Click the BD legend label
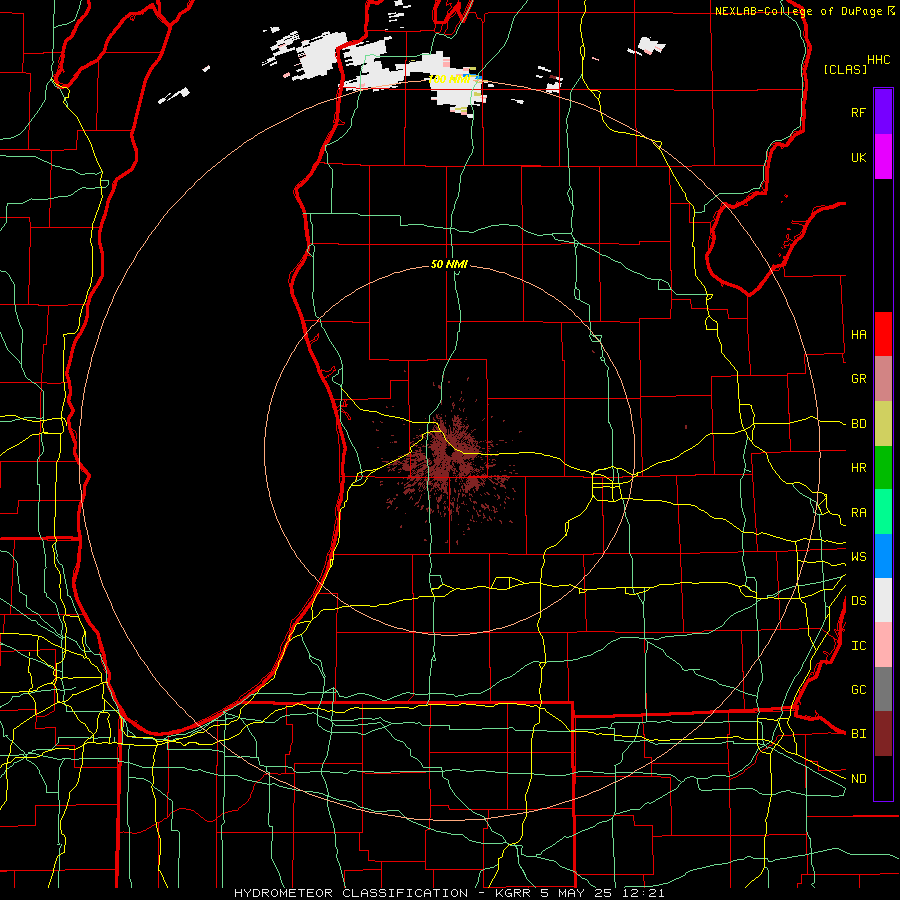The image size is (900, 900). (858, 424)
